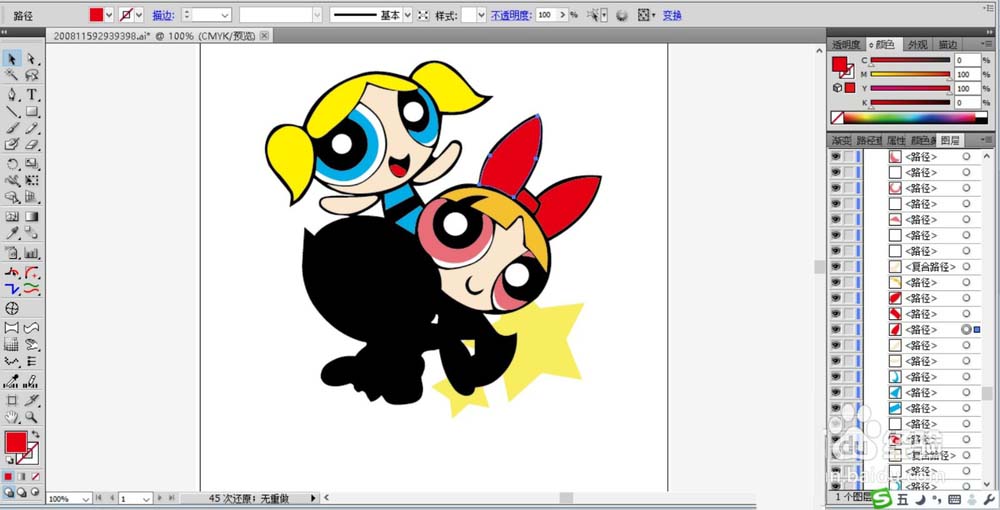The width and height of the screenshot is (1000, 510).
Task: Click the 不透明度 link in control bar
Action: (x=511, y=15)
